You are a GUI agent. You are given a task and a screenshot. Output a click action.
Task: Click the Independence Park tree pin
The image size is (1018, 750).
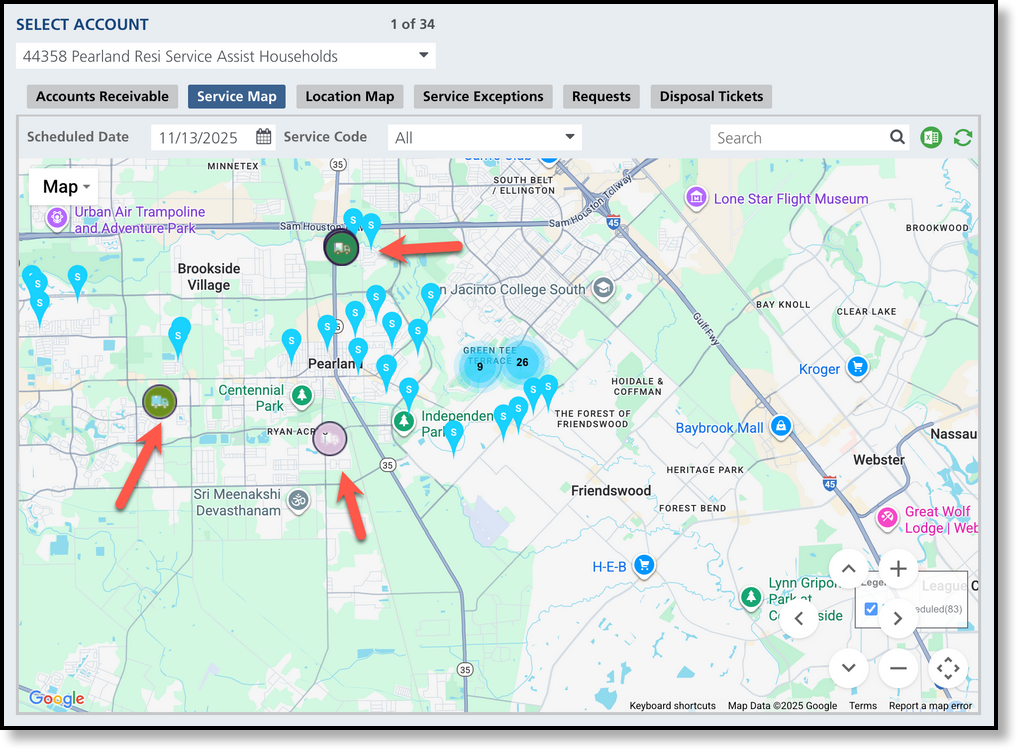tap(404, 422)
